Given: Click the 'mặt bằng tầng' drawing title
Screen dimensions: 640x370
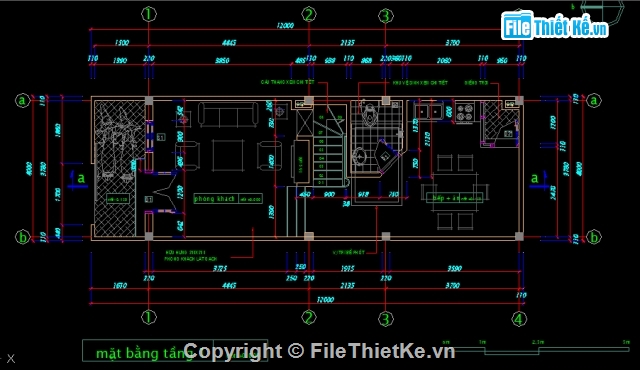Looking at the screenshot, I should click(144, 353).
